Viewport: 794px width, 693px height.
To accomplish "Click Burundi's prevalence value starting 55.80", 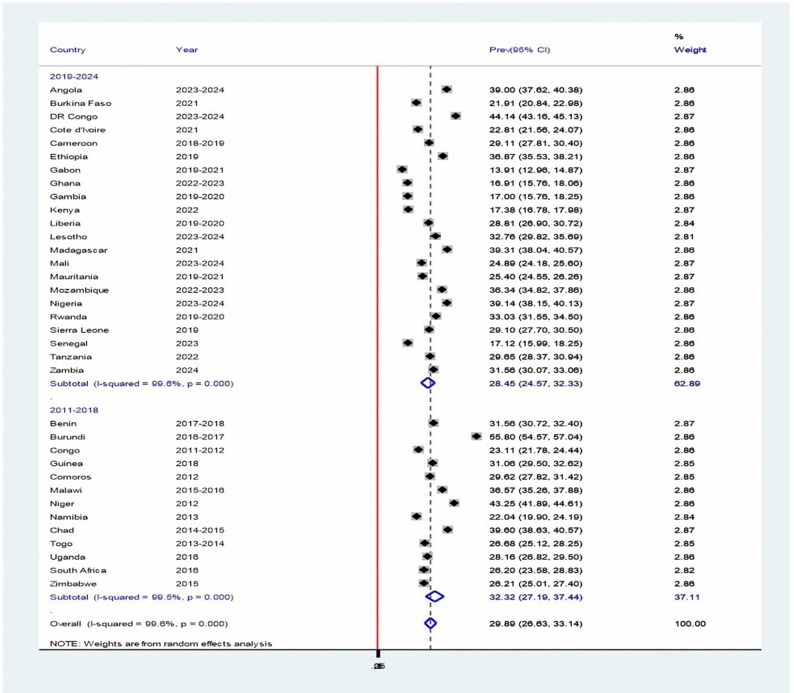I will point(536,437).
